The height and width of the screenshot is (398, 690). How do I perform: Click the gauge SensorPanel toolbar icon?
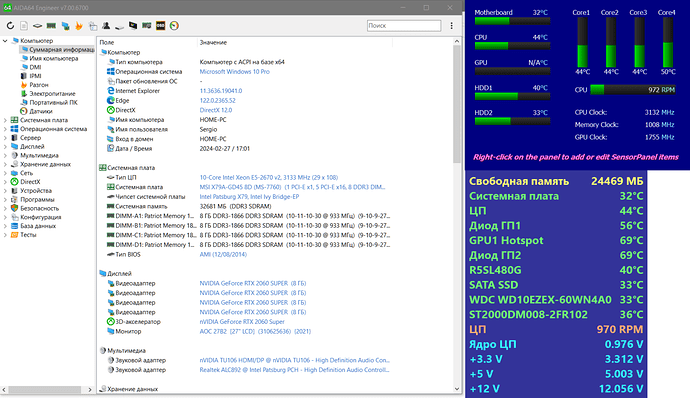click(x=174, y=26)
